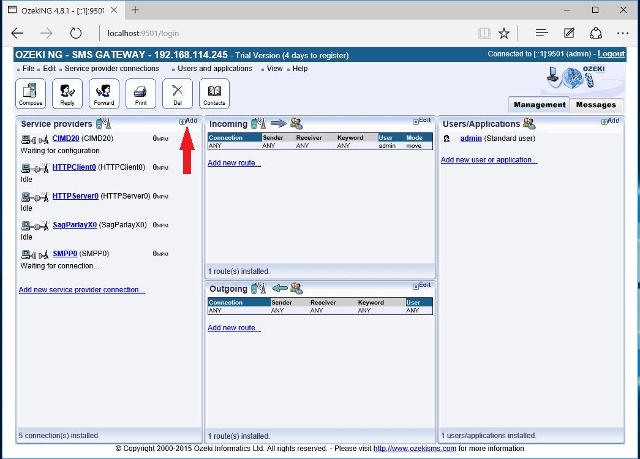Open the HTTPClient0 connection link
The height and width of the screenshot is (459, 640).
74,167
